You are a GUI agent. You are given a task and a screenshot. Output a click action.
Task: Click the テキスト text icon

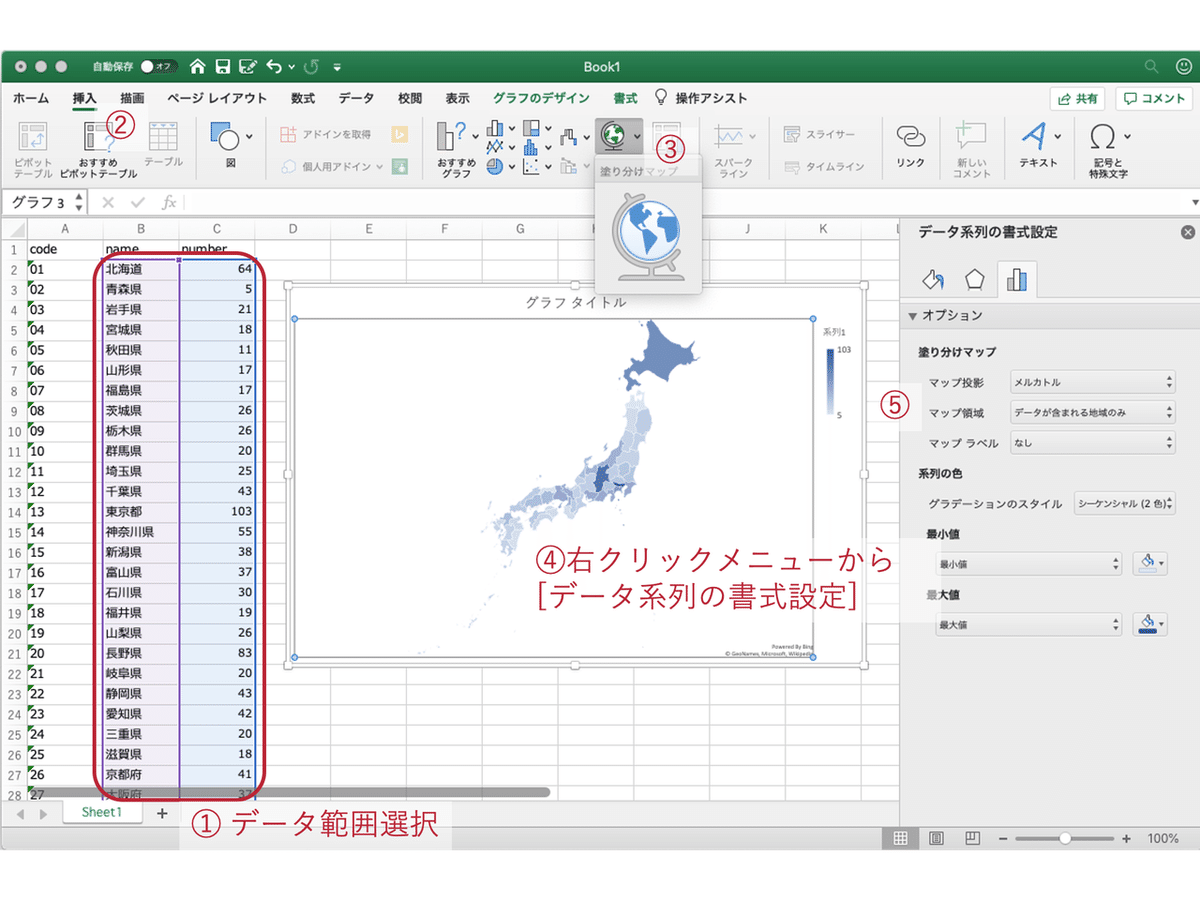(x=1033, y=135)
